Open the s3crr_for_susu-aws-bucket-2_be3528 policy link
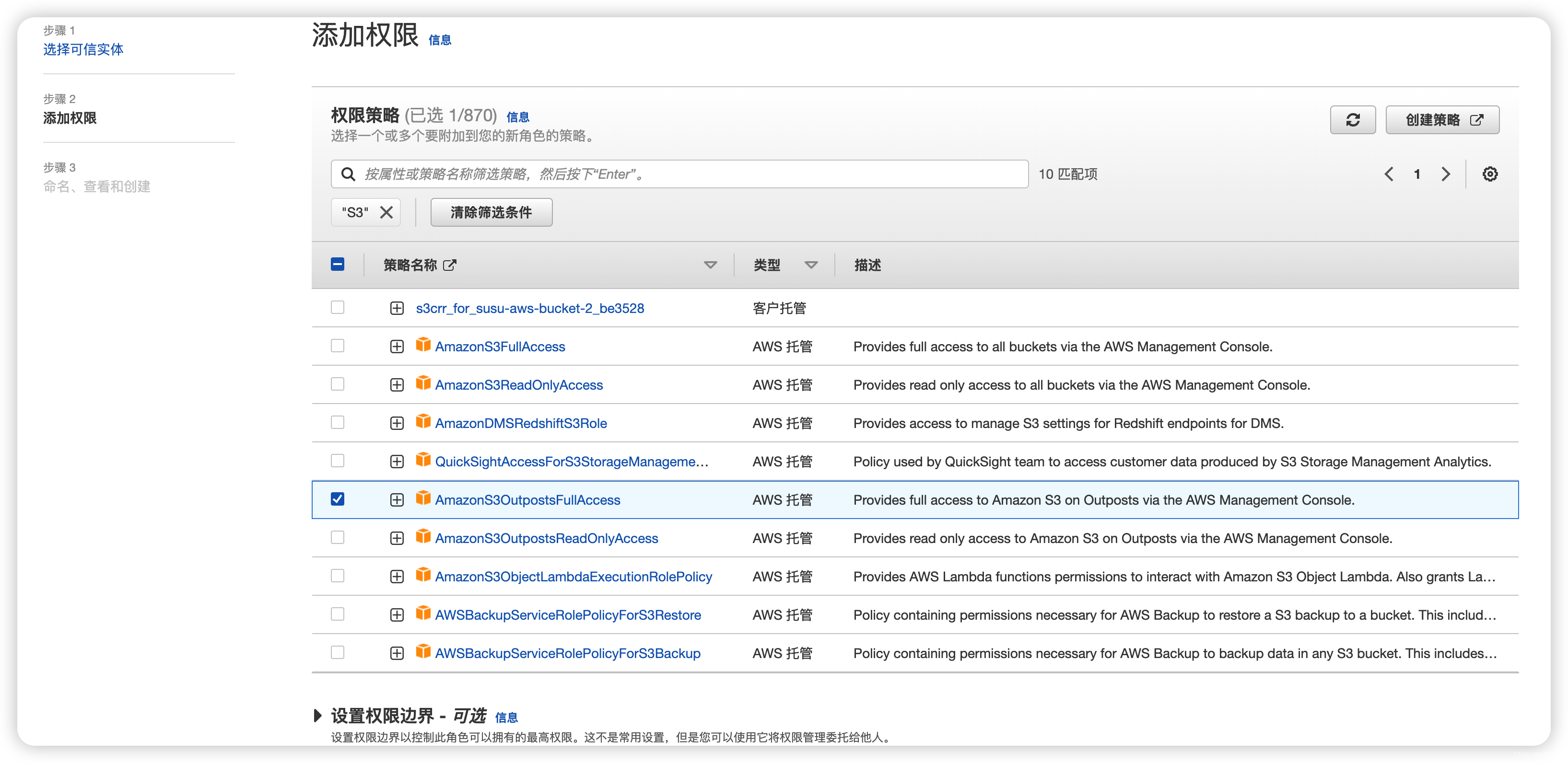1568x763 pixels. (x=529, y=309)
